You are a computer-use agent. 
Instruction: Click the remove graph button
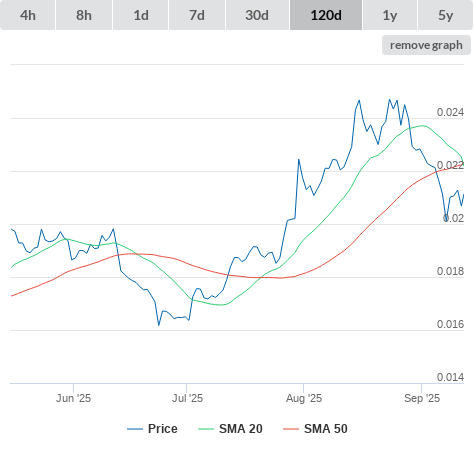(x=426, y=45)
